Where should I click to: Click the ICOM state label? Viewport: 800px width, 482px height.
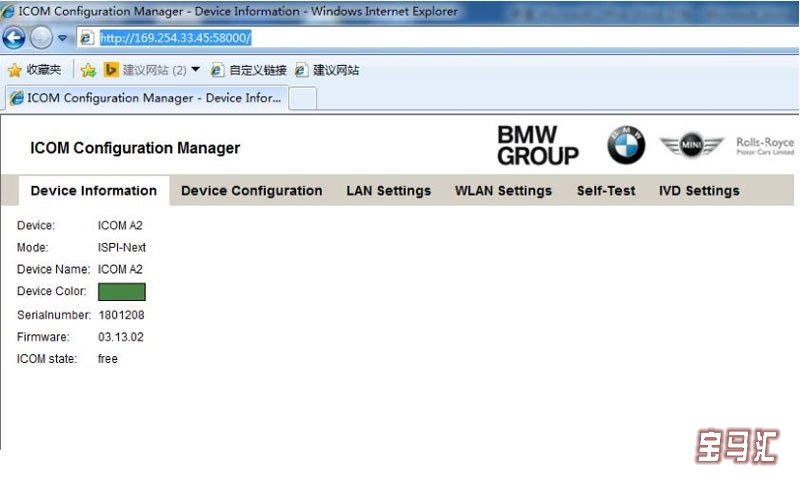click(47, 359)
